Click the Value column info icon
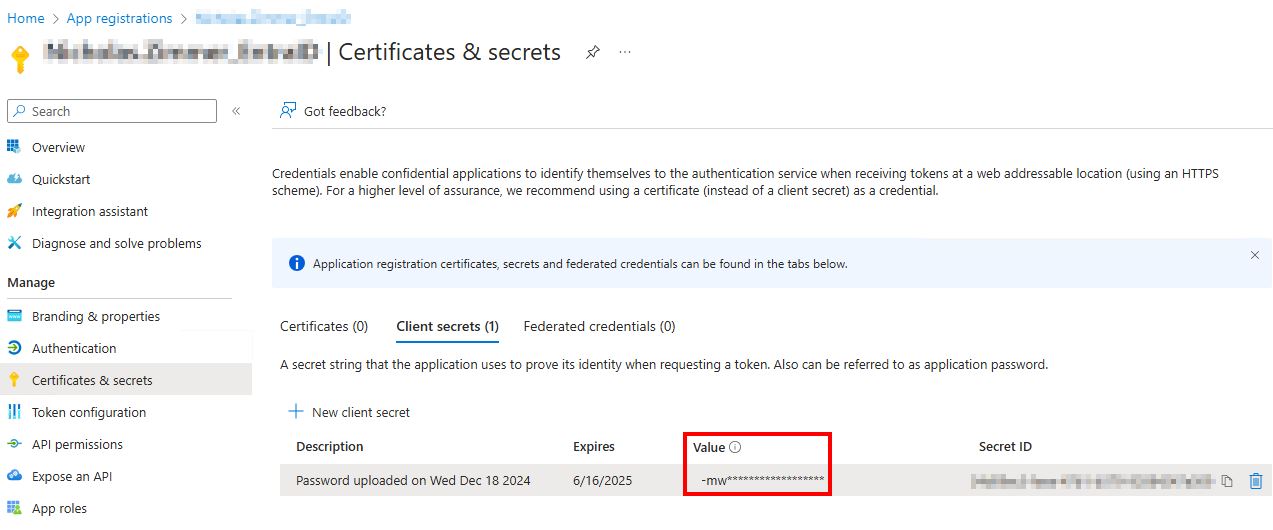The height and width of the screenshot is (530, 1273). coord(735,447)
